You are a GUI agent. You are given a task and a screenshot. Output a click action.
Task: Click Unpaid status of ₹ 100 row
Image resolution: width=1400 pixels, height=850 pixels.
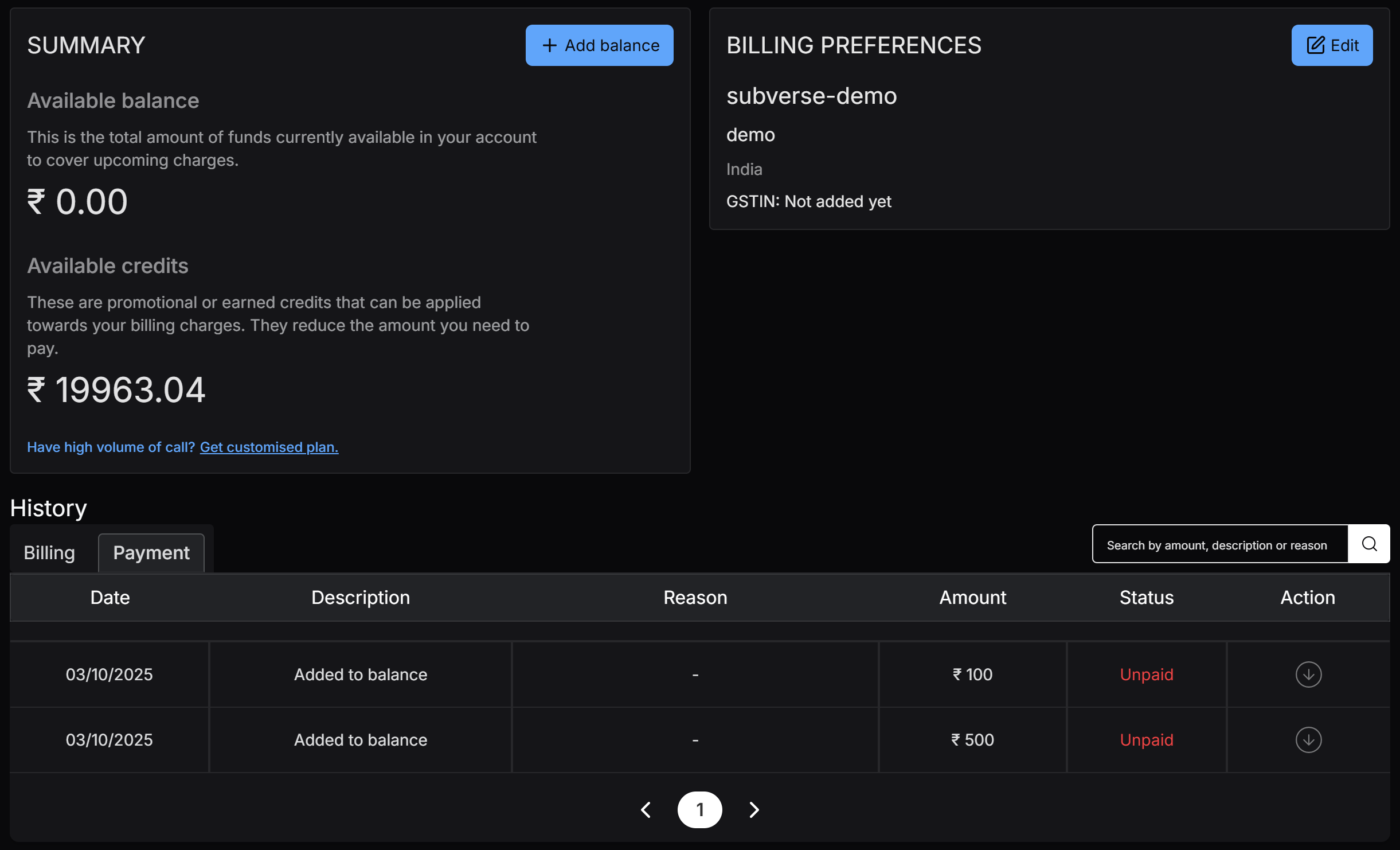coord(1147,674)
